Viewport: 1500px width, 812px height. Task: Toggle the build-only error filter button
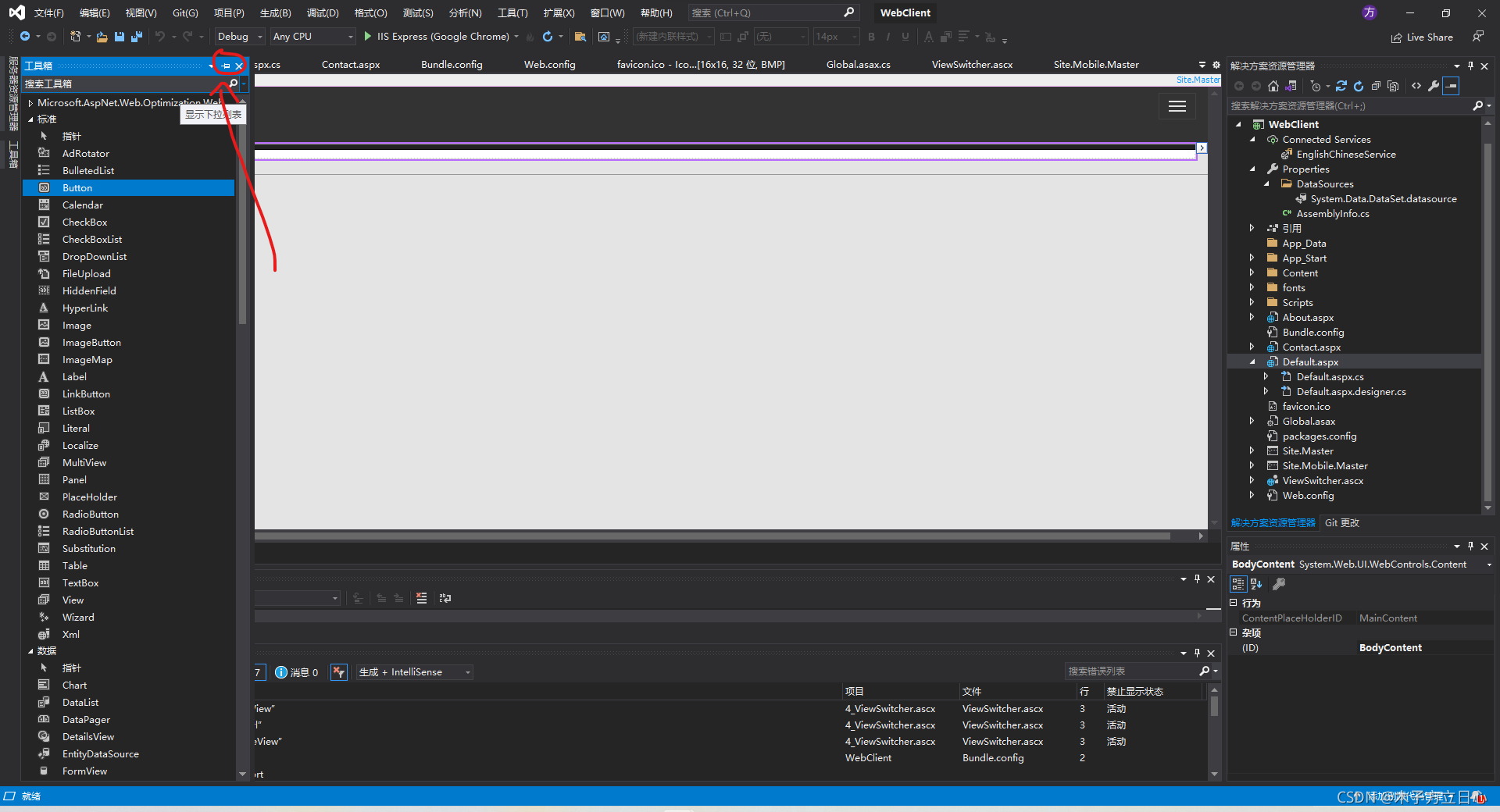(x=339, y=672)
